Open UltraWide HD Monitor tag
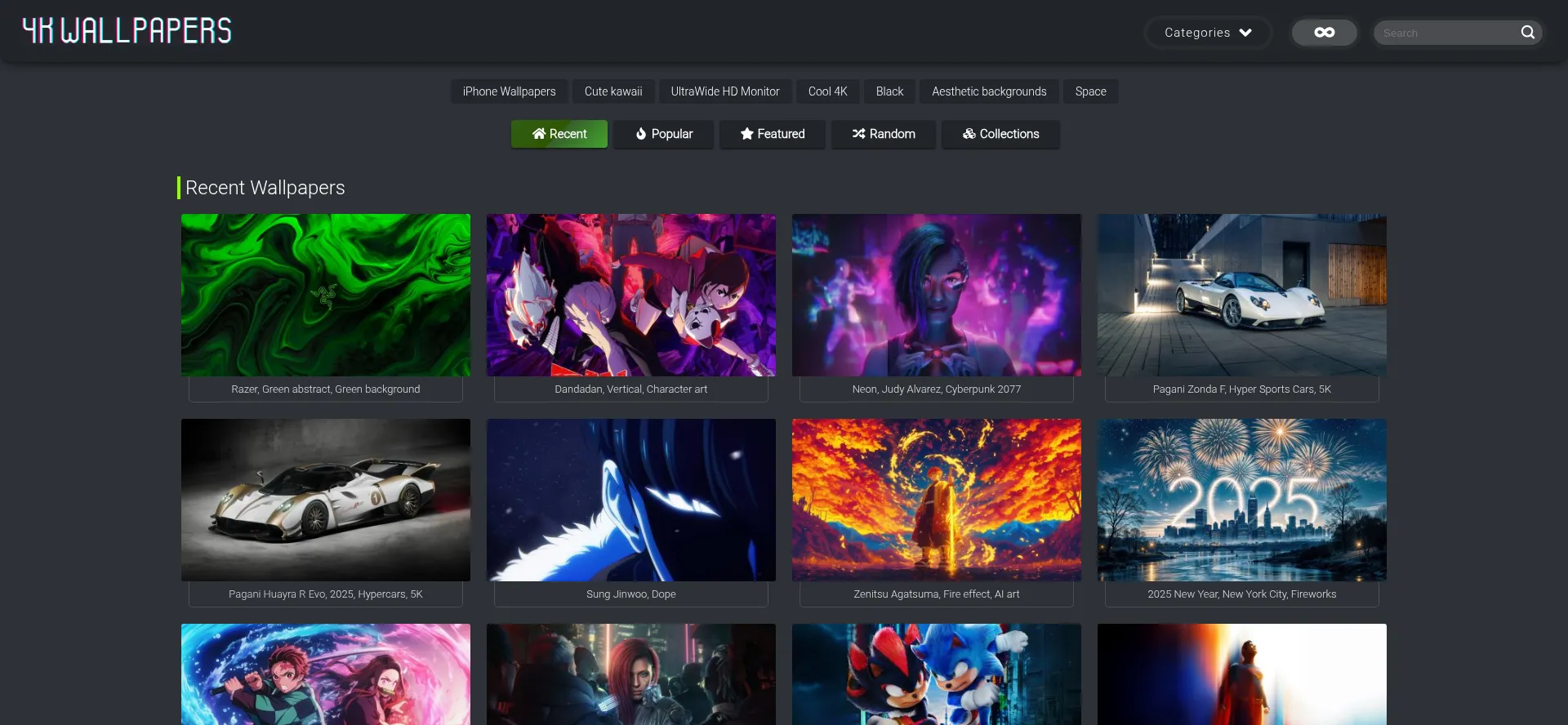 click(725, 91)
